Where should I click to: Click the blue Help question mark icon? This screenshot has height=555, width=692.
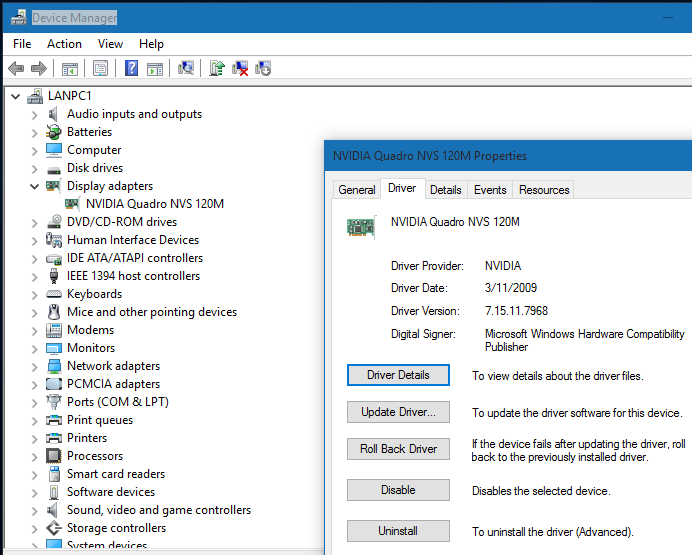tap(132, 68)
